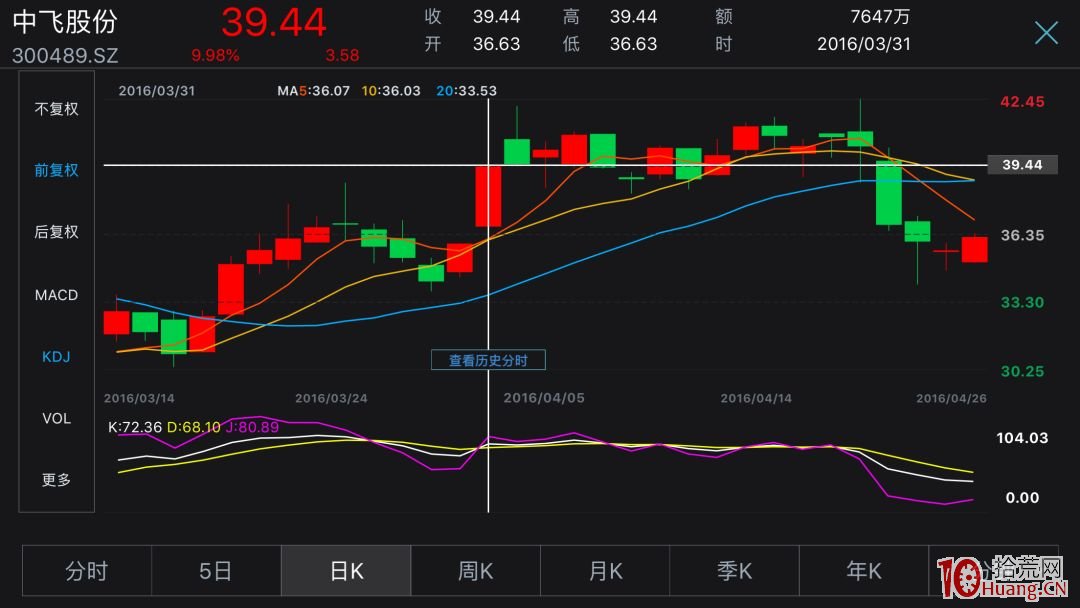Image resolution: width=1080 pixels, height=608 pixels.
Task: Close the chart with the X icon
Action: coord(1046,33)
